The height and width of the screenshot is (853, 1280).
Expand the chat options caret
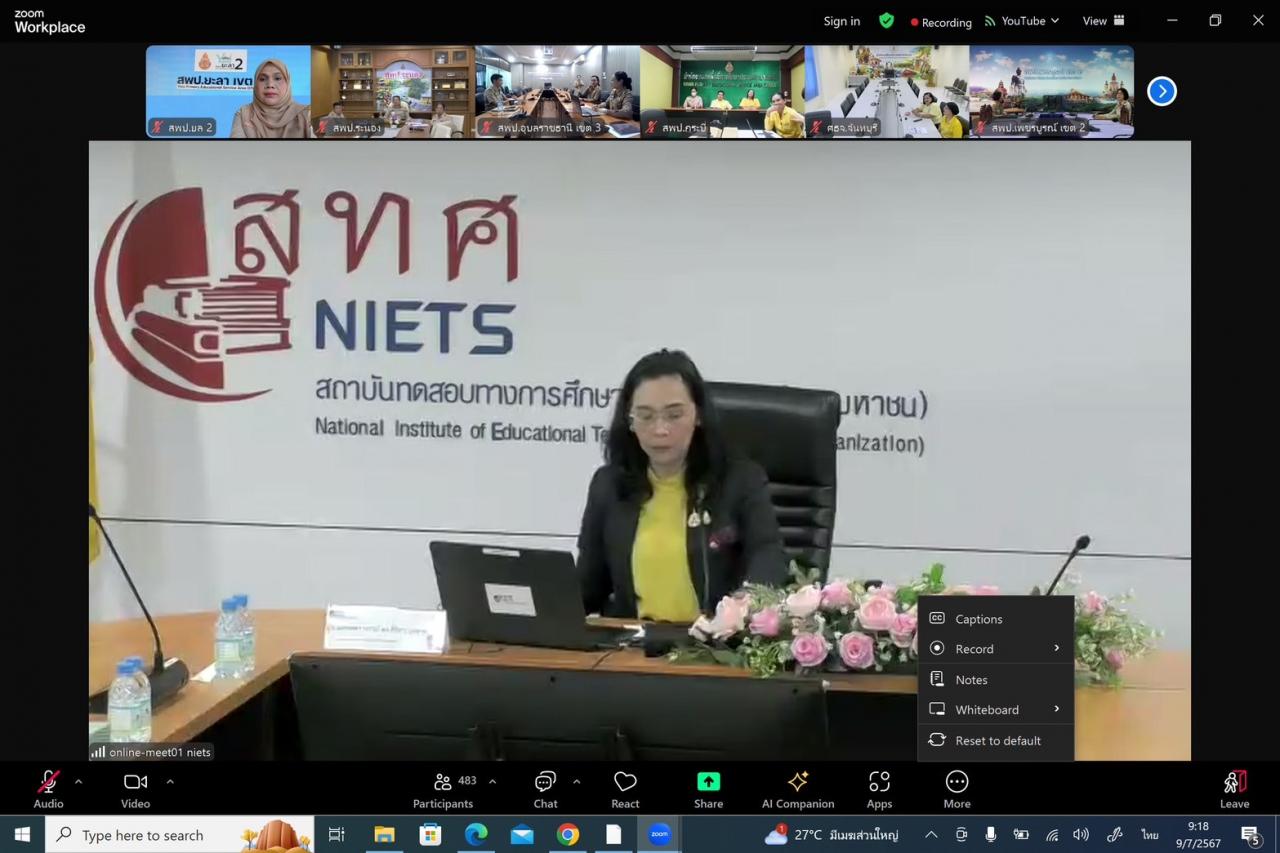tap(576, 781)
